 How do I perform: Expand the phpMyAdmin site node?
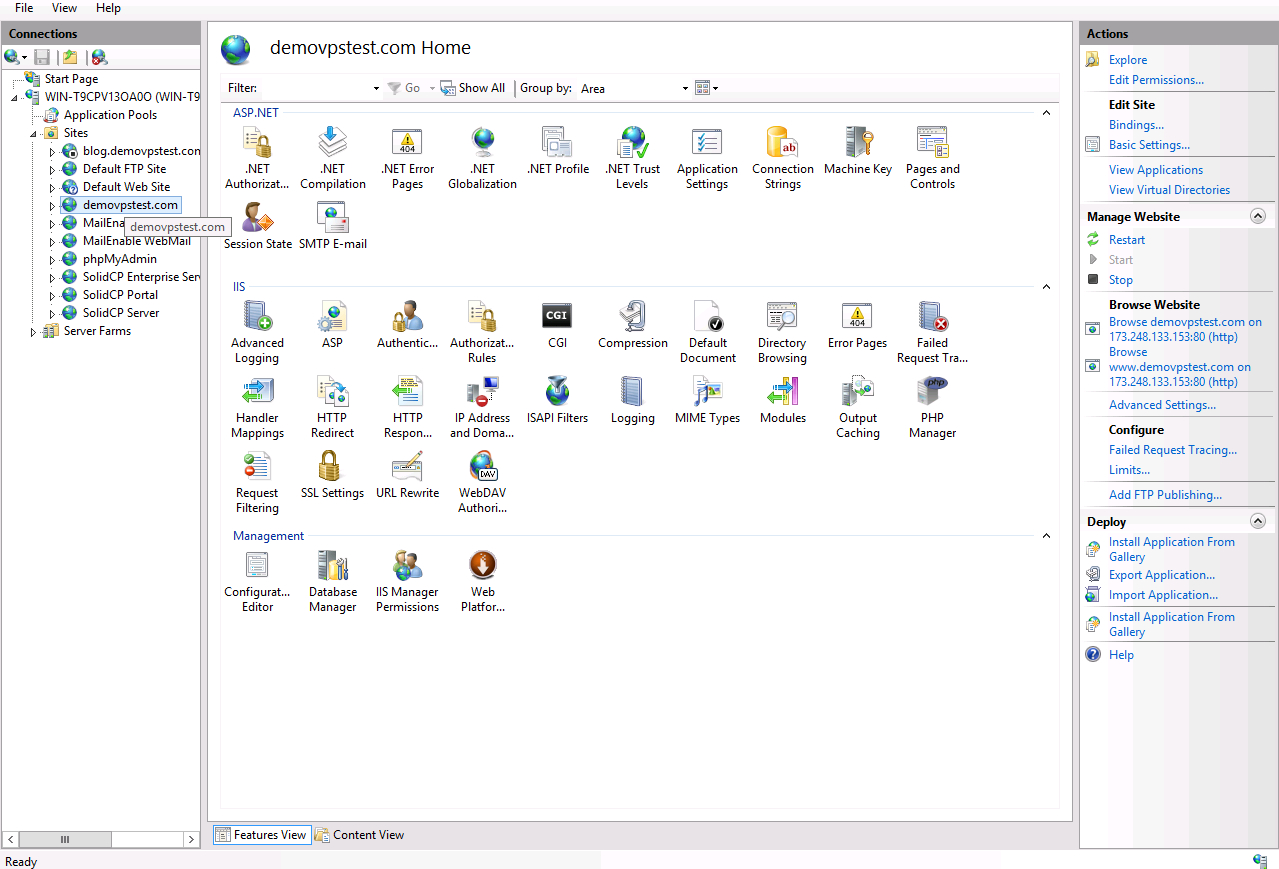pyautogui.click(x=53, y=260)
